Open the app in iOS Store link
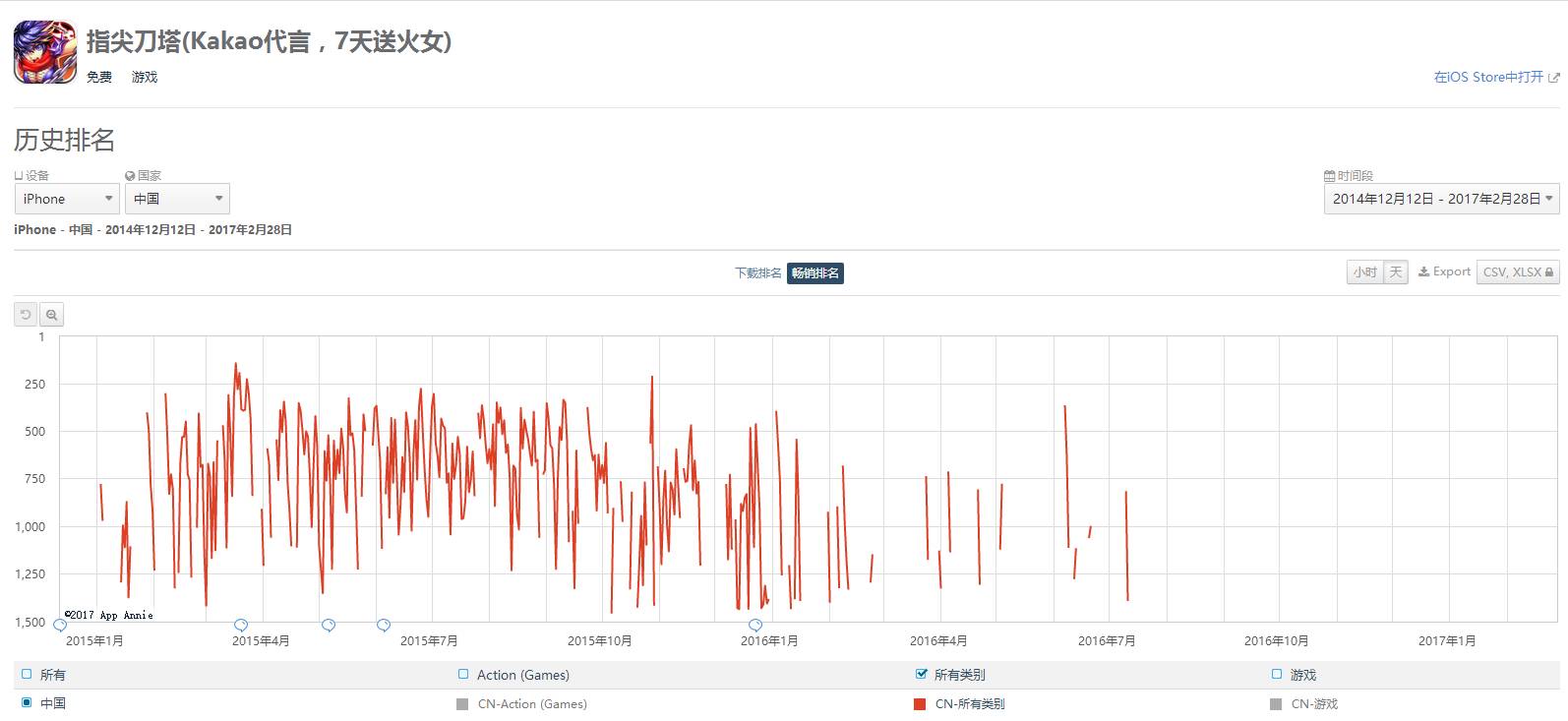Screen dimensions: 1568x721 click(x=1488, y=77)
